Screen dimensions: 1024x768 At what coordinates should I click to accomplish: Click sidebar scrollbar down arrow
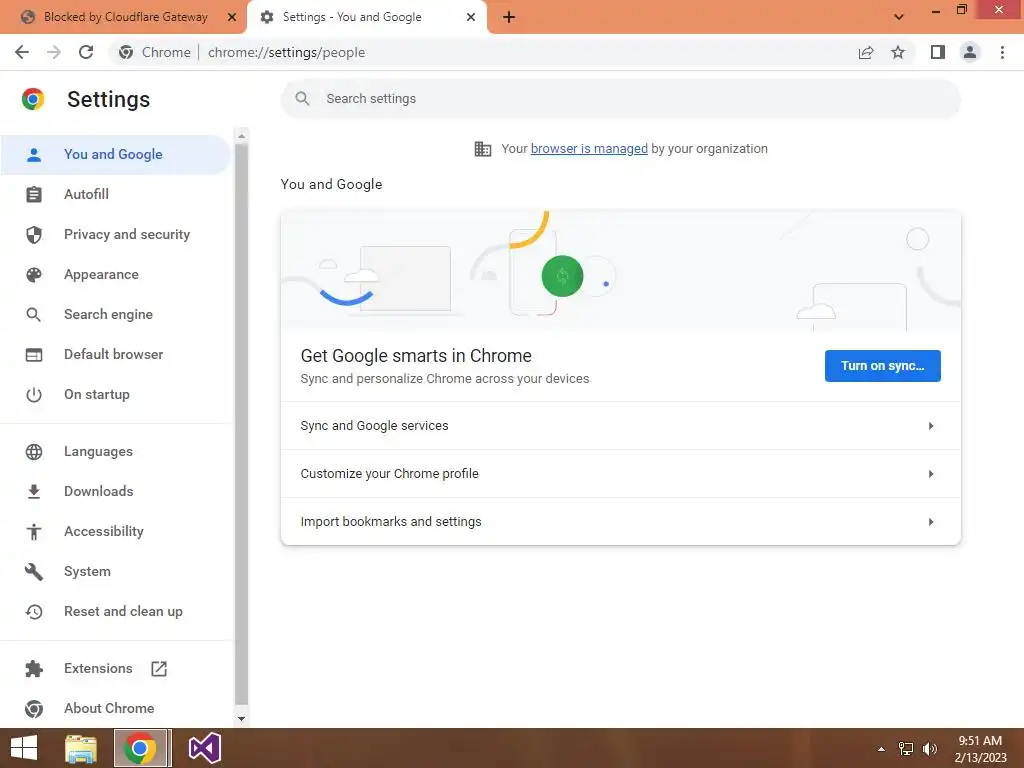[242, 718]
